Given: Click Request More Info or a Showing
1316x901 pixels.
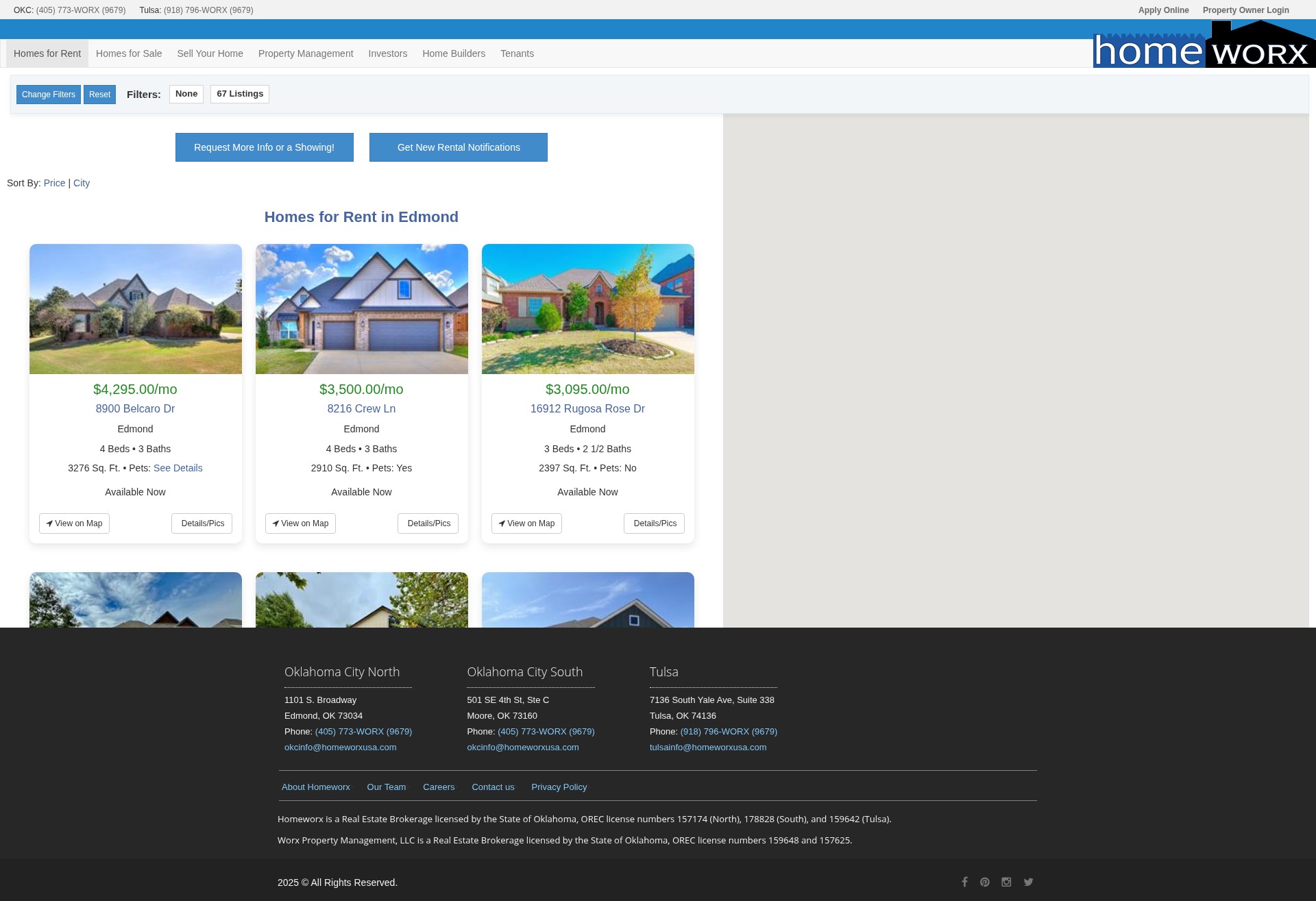Looking at the screenshot, I should pyautogui.click(x=265, y=147).
